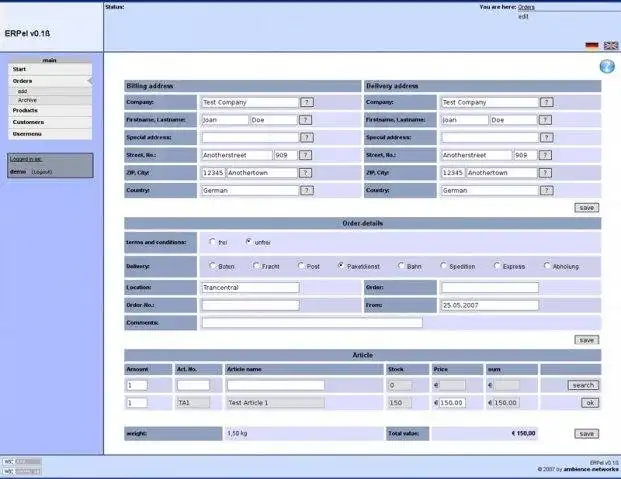Screen dimensions: 621x479
Task: Select the 'frei' terms radio button
Action: click(212, 241)
